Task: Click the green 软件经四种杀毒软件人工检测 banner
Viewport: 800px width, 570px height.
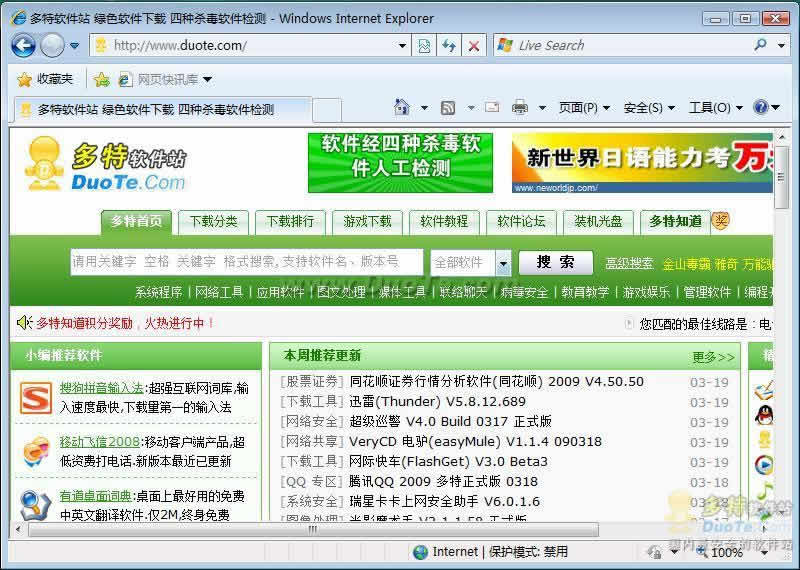Action: coord(401,163)
